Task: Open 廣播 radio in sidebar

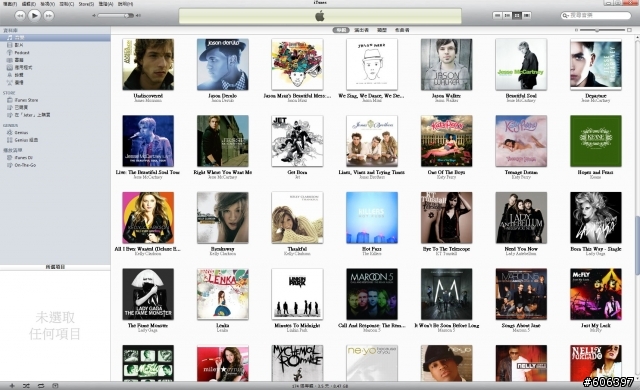Action: coord(55,82)
